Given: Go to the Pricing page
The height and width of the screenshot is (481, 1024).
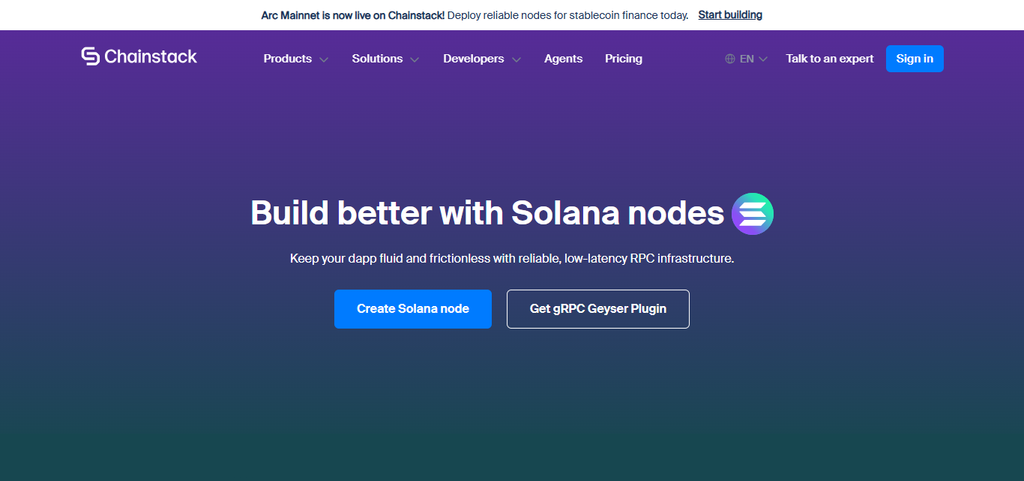Looking at the screenshot, I should click(x=624, y=59).
